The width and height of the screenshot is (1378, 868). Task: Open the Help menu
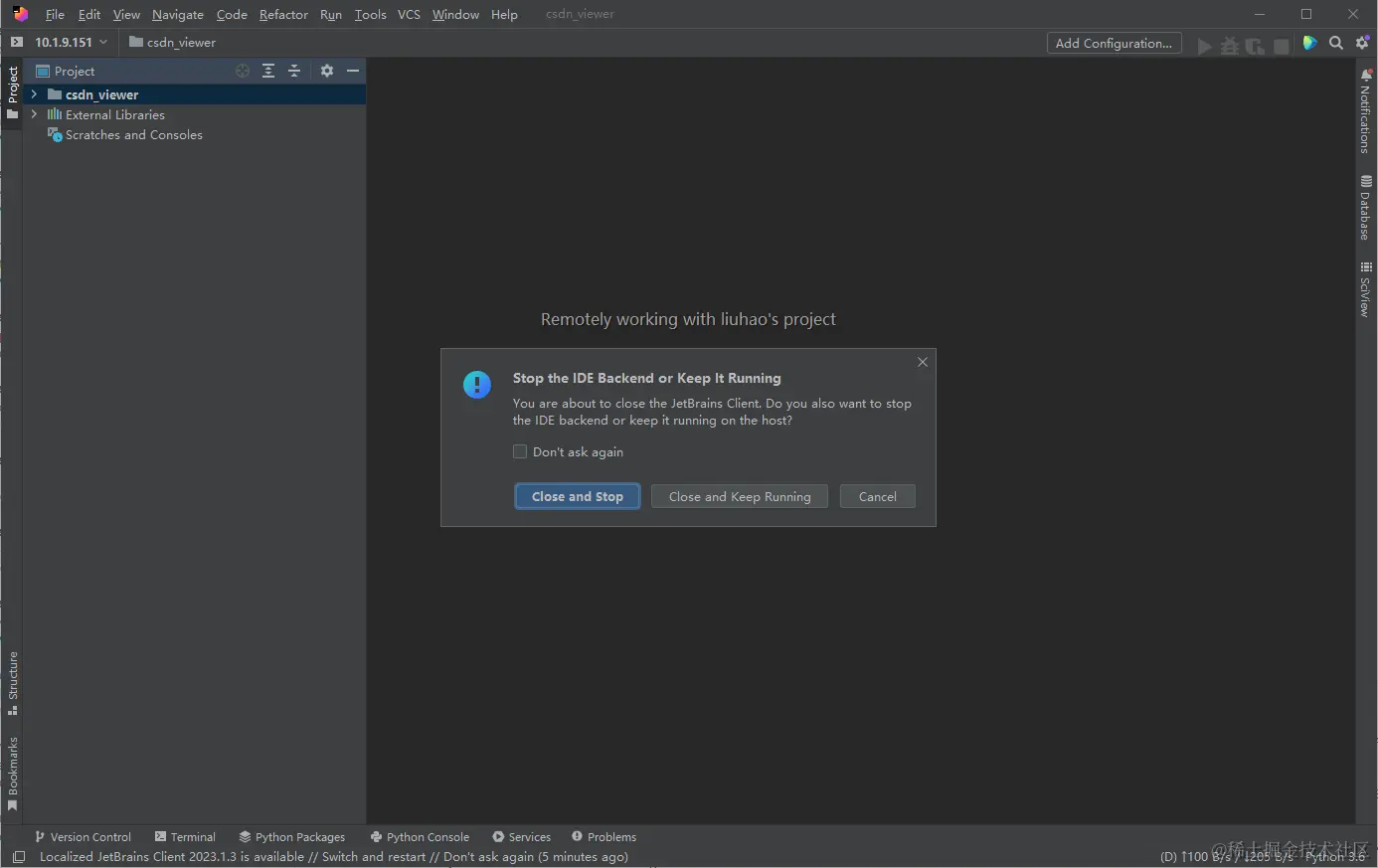point(504,14)
